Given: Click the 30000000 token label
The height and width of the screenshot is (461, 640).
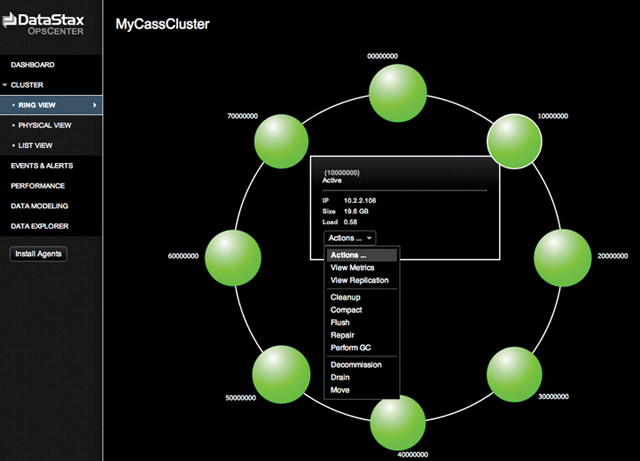Looking at the screenshot, I should click(x=553, y=396).
